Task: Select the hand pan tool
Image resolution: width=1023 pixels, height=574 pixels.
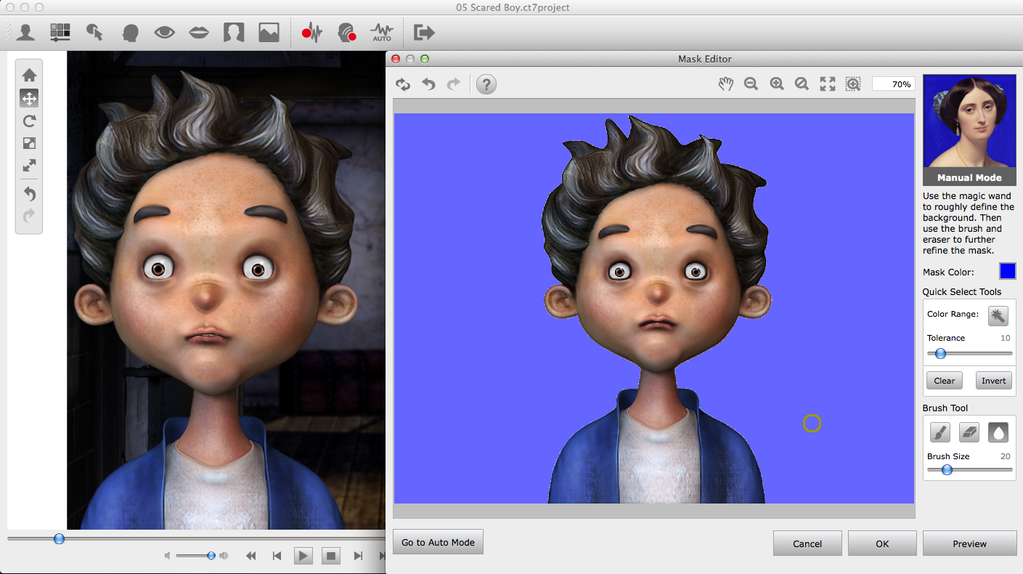Action: (x=725, y=83)
